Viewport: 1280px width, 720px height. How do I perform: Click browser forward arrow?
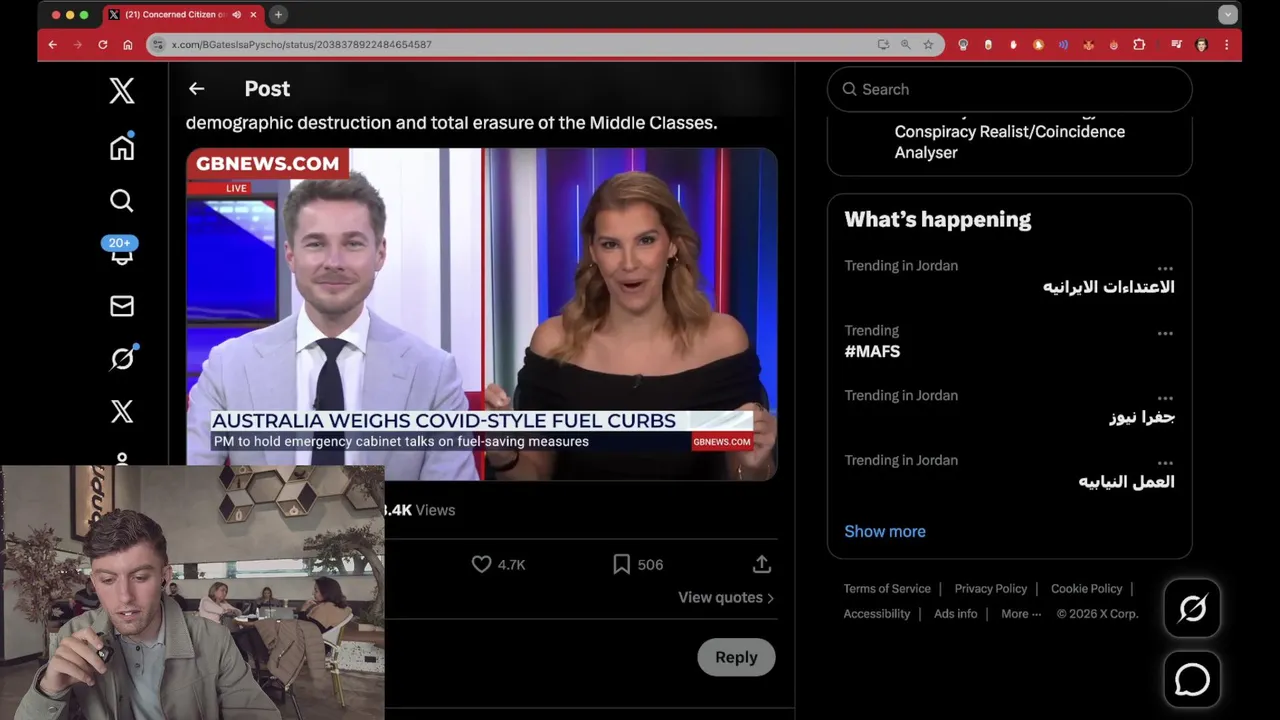pos(77,45)
